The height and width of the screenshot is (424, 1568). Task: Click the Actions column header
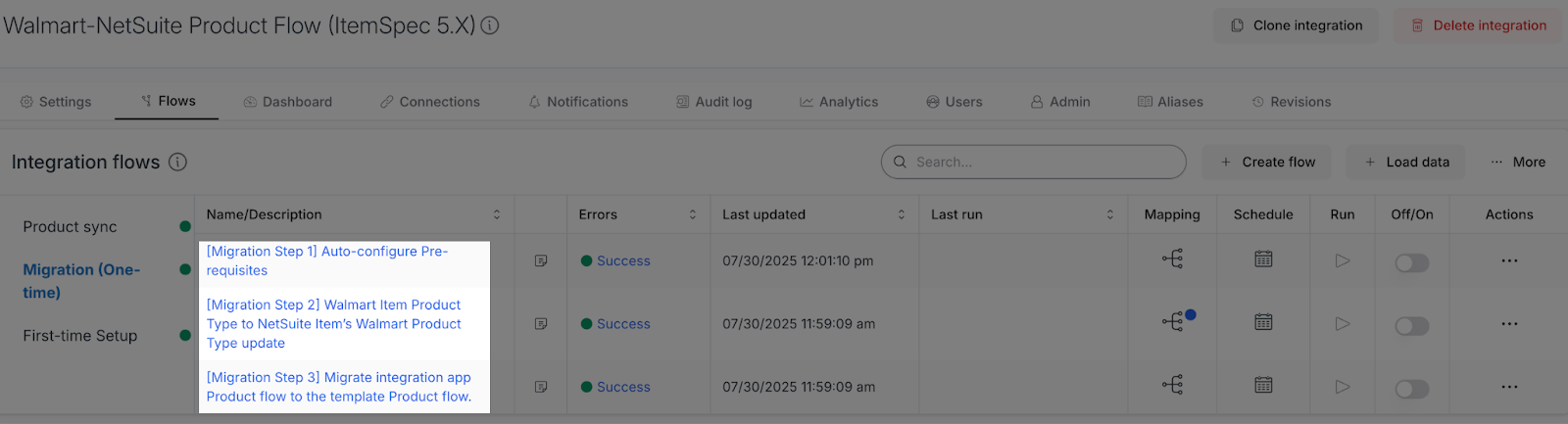click(1509, 214)
